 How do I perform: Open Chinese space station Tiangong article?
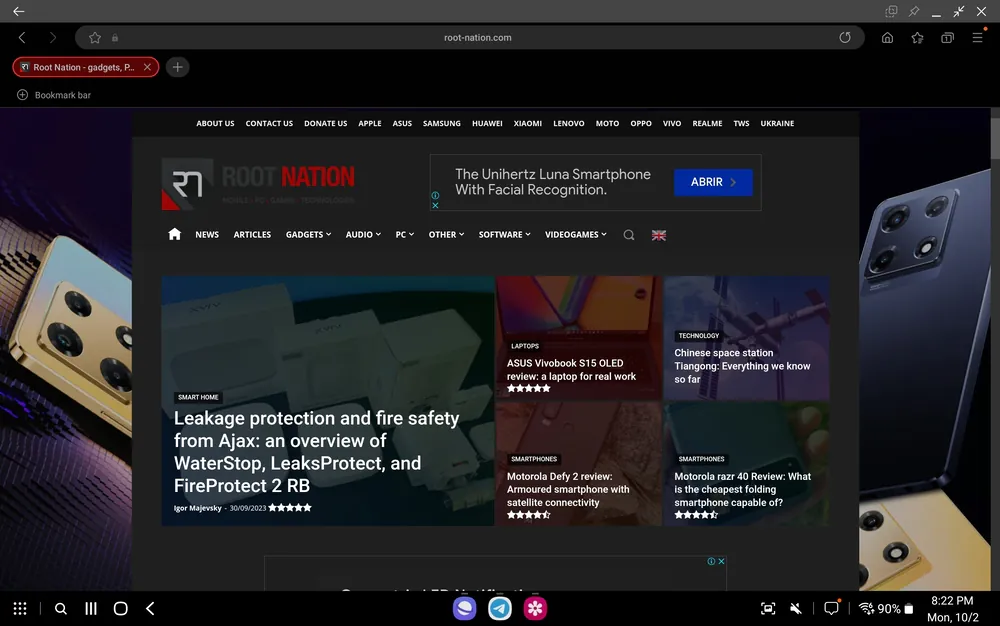[742, 366]
